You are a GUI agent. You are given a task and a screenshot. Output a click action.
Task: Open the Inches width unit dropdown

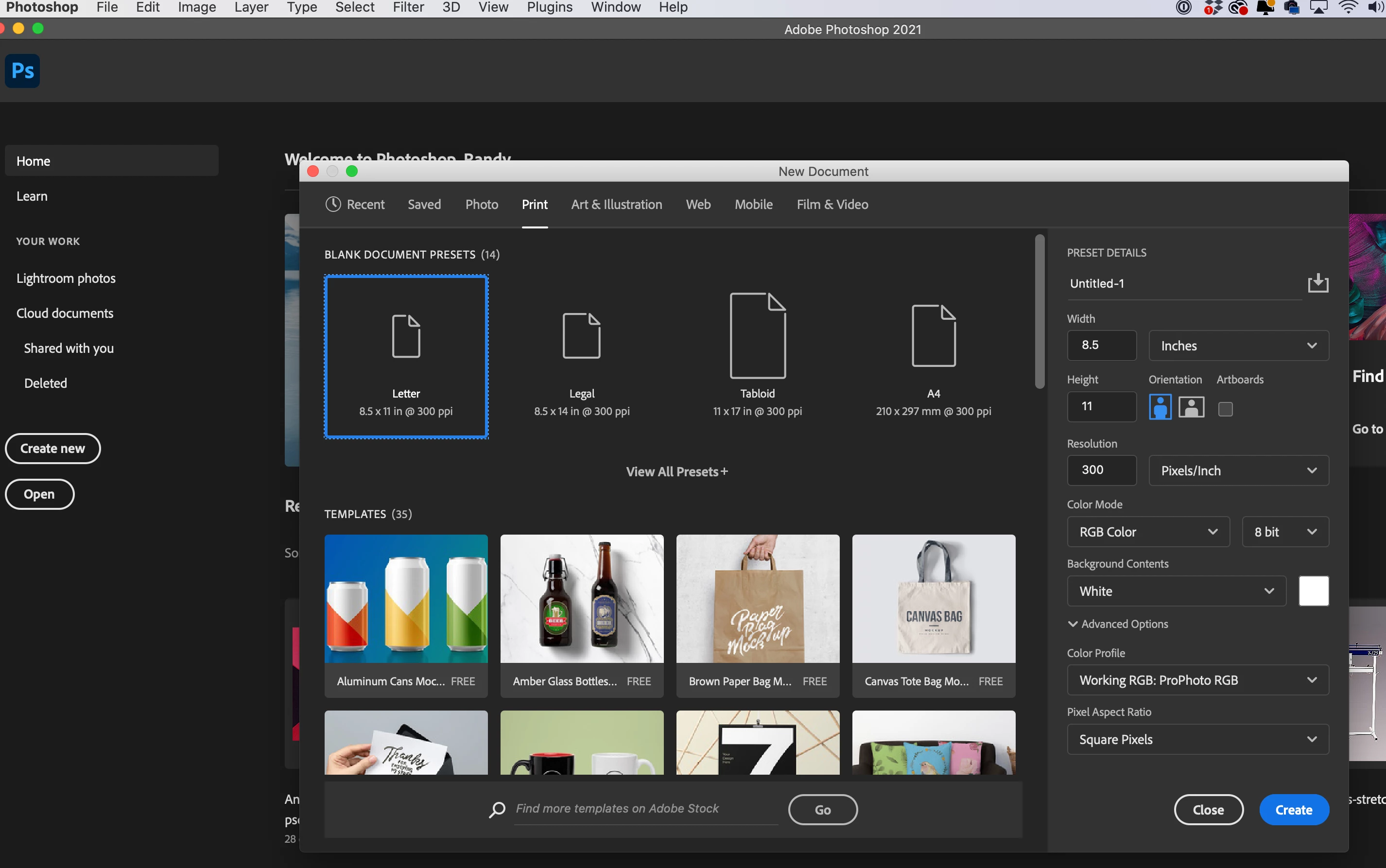pos(1238,346)
